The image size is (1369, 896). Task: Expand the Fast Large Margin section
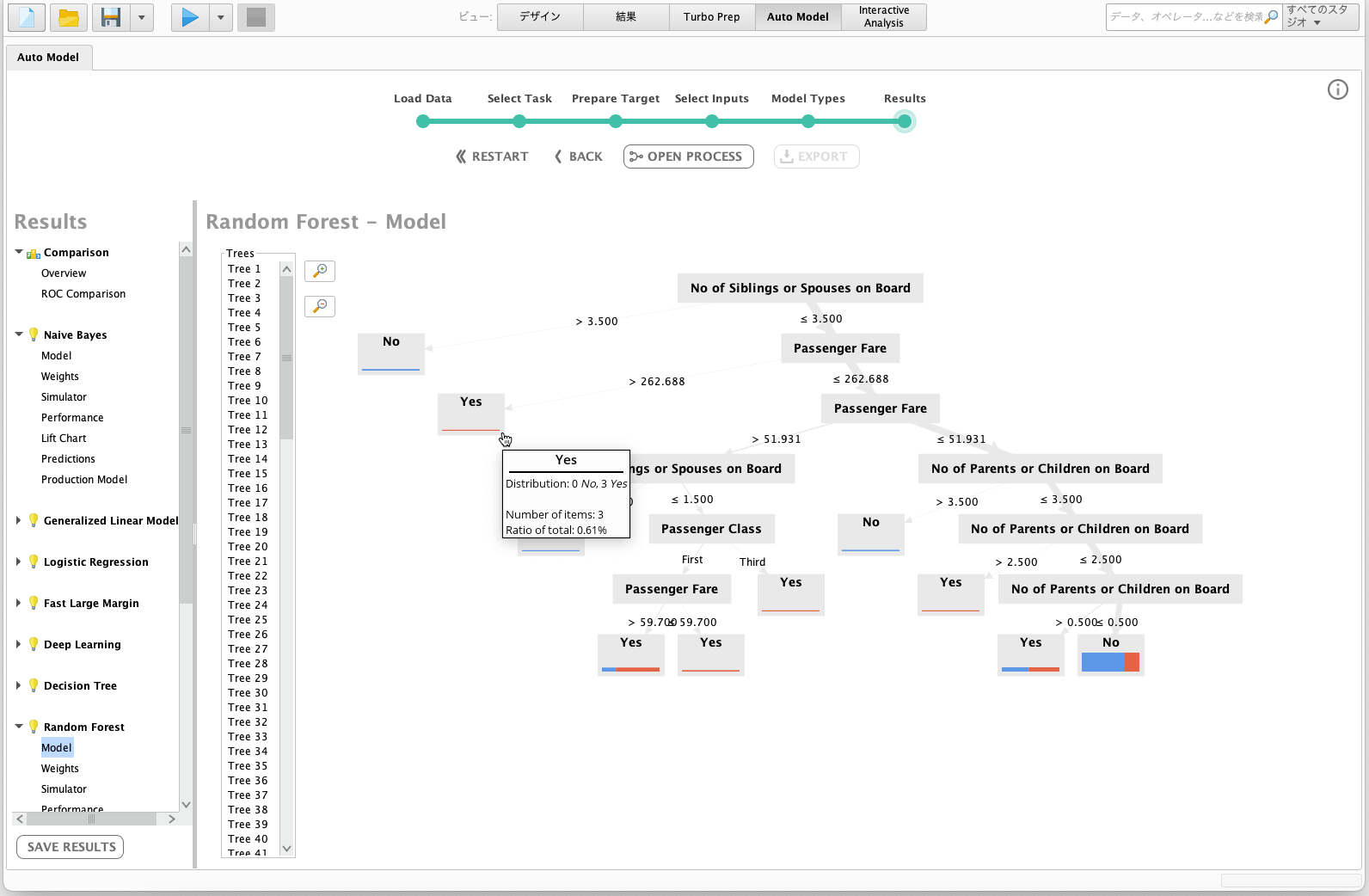(19, 603)
